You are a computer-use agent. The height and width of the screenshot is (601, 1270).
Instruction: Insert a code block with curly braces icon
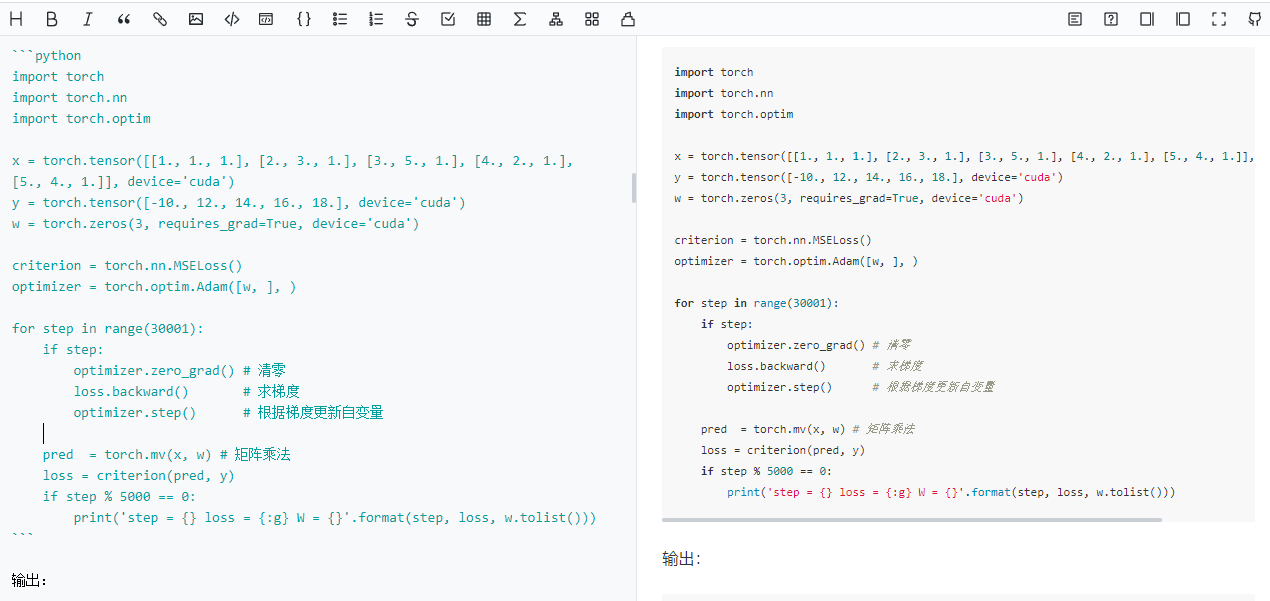tap(304, 19)
